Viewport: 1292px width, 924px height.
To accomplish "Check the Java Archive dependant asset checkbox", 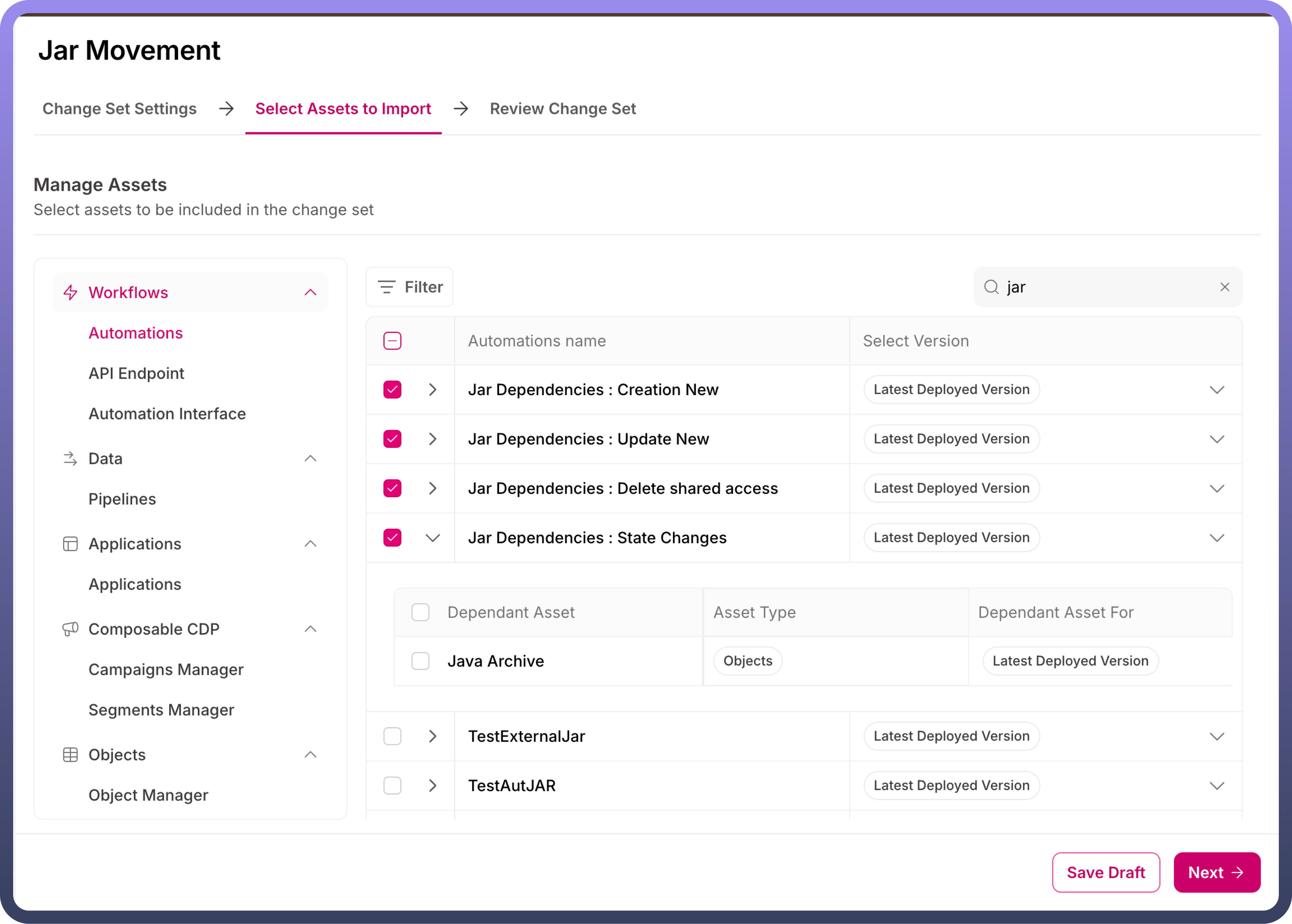I will 421,661.
